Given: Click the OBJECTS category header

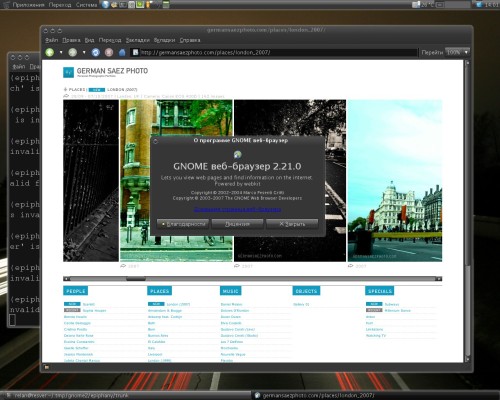Looking at the screenshot, I should point(306,291).
